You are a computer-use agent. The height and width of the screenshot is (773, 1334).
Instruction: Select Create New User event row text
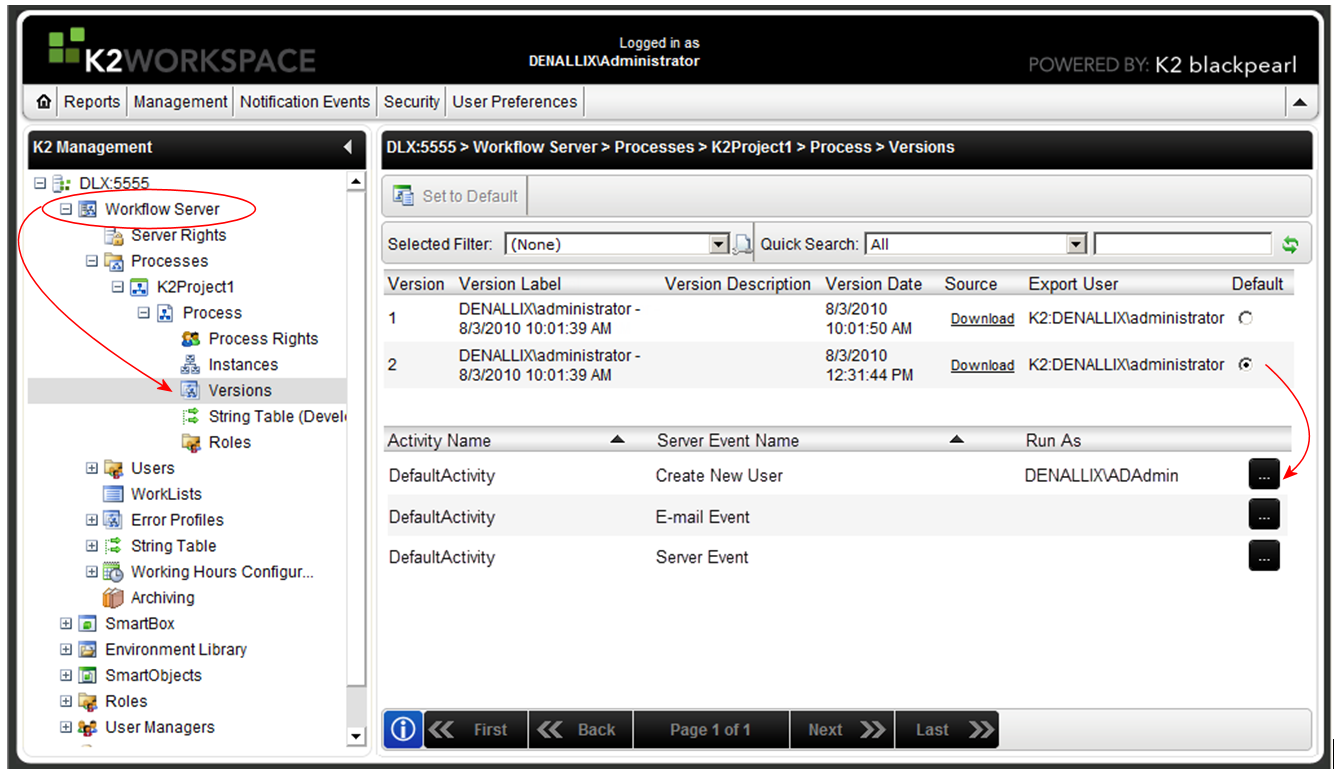pyautogui.click(x=719, y=476)
